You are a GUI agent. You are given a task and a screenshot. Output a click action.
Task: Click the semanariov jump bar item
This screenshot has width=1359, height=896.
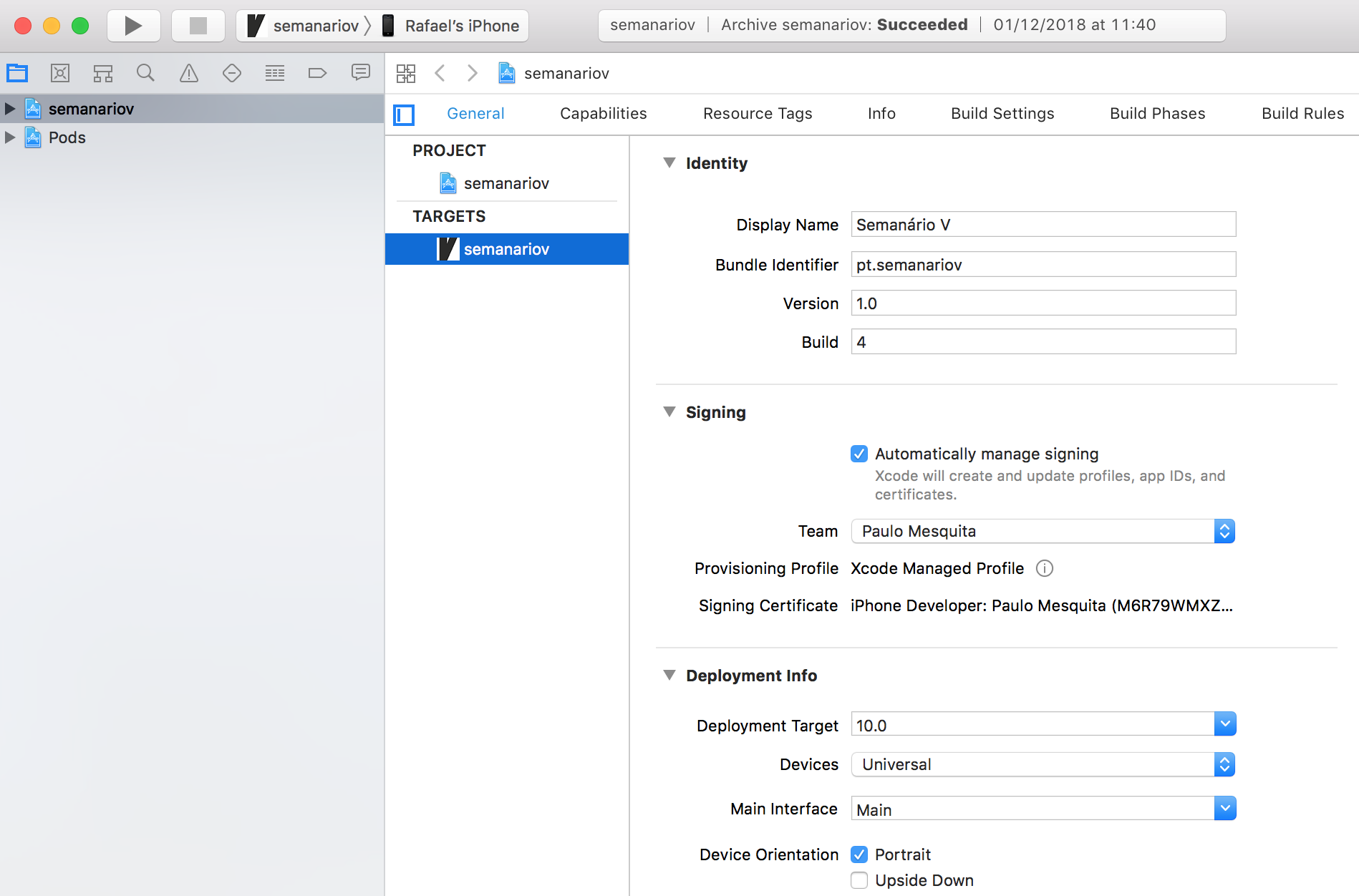[554, 73]
